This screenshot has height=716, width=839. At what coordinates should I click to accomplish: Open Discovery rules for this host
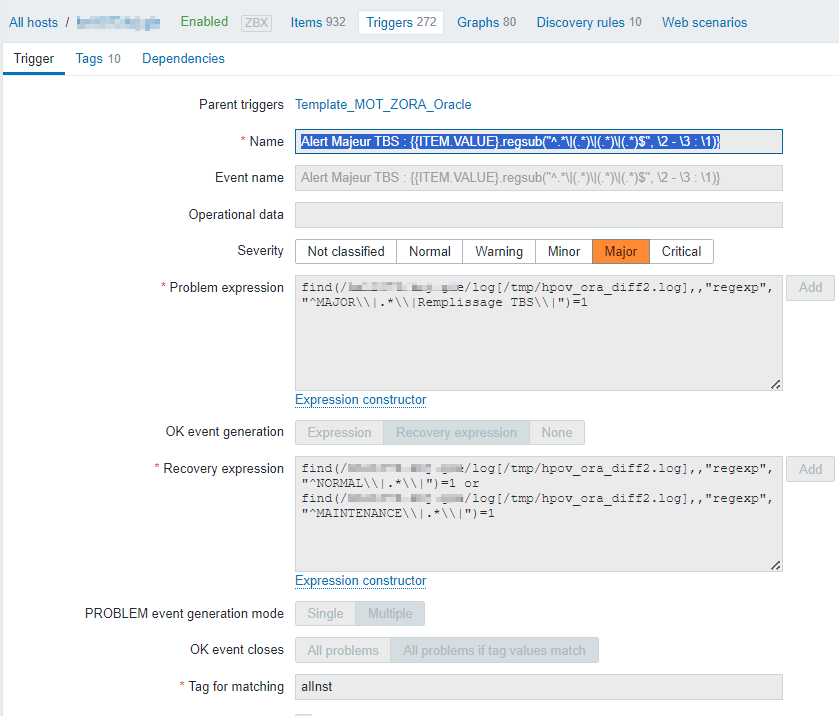pyautogui.click(x=588, y=22)
